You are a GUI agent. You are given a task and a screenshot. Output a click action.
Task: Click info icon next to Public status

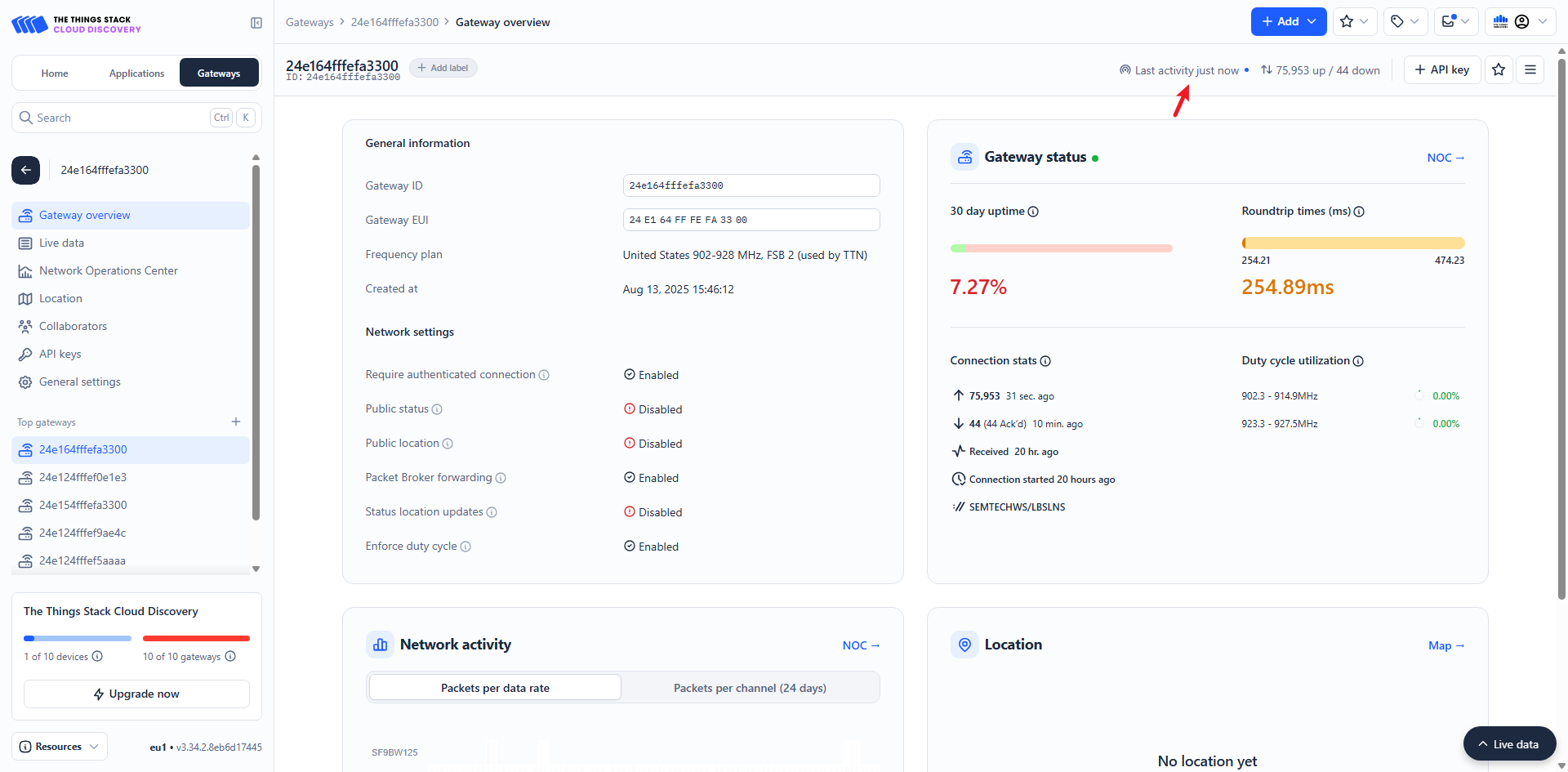437,409
